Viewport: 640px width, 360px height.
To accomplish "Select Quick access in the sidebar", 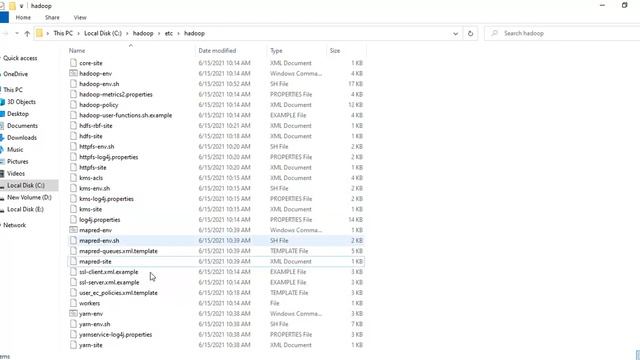I will coord(20,58).
